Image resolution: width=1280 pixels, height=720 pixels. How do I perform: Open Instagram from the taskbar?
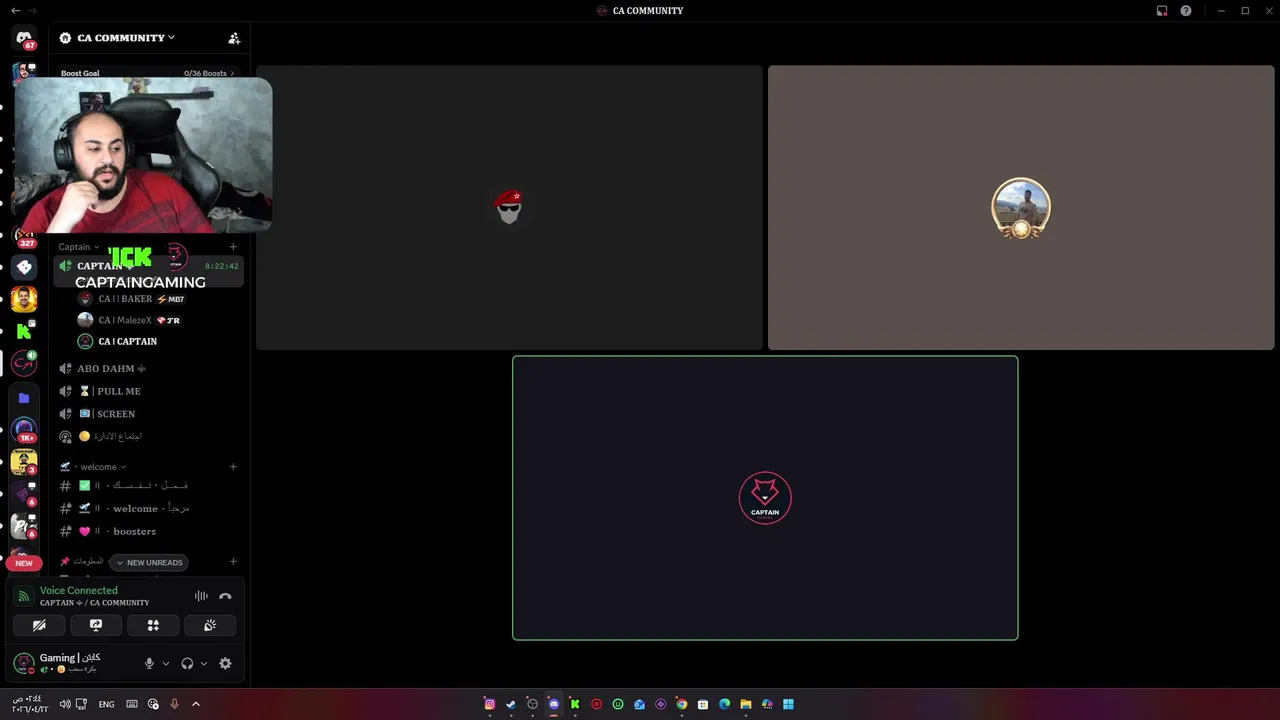[x=490, y=704]
